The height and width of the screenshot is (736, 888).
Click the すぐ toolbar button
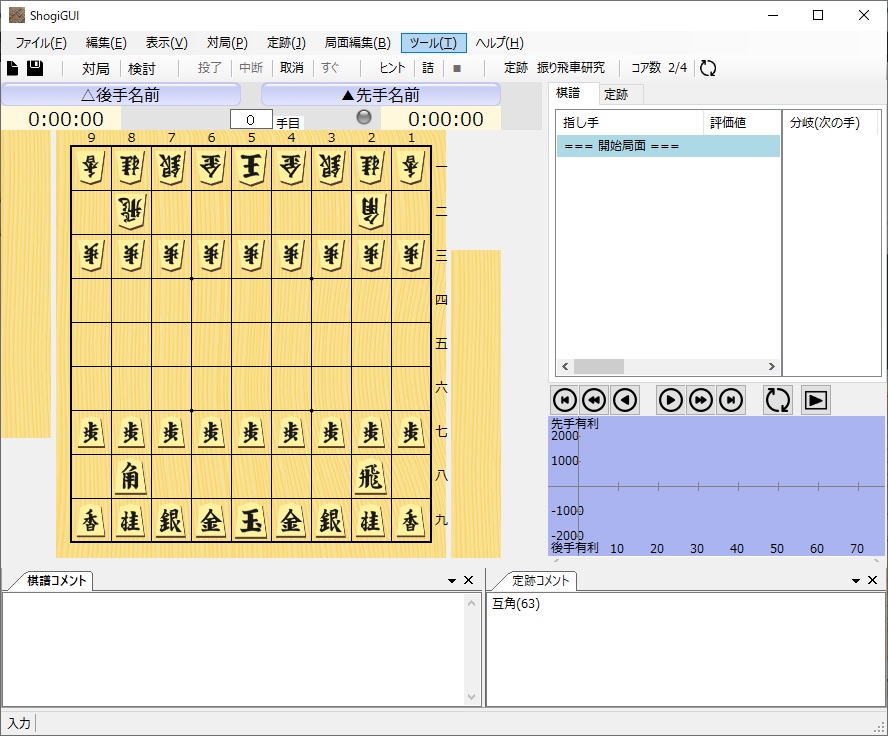pos(330,68)
